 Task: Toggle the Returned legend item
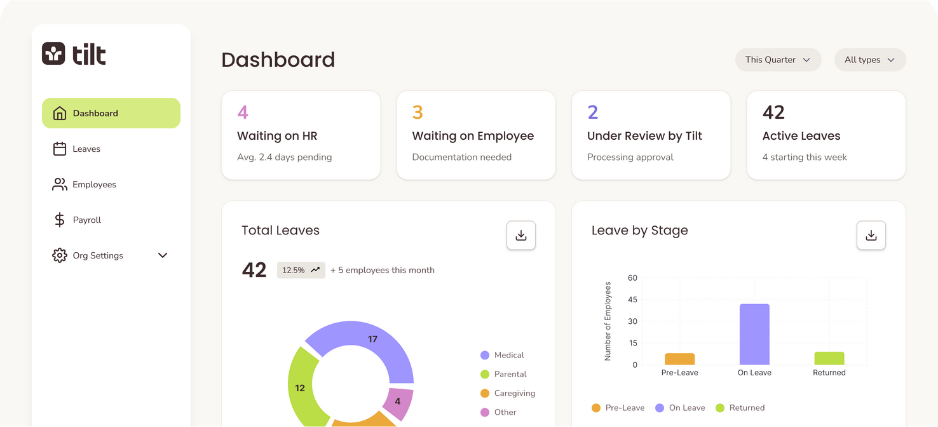pos(740,408)
